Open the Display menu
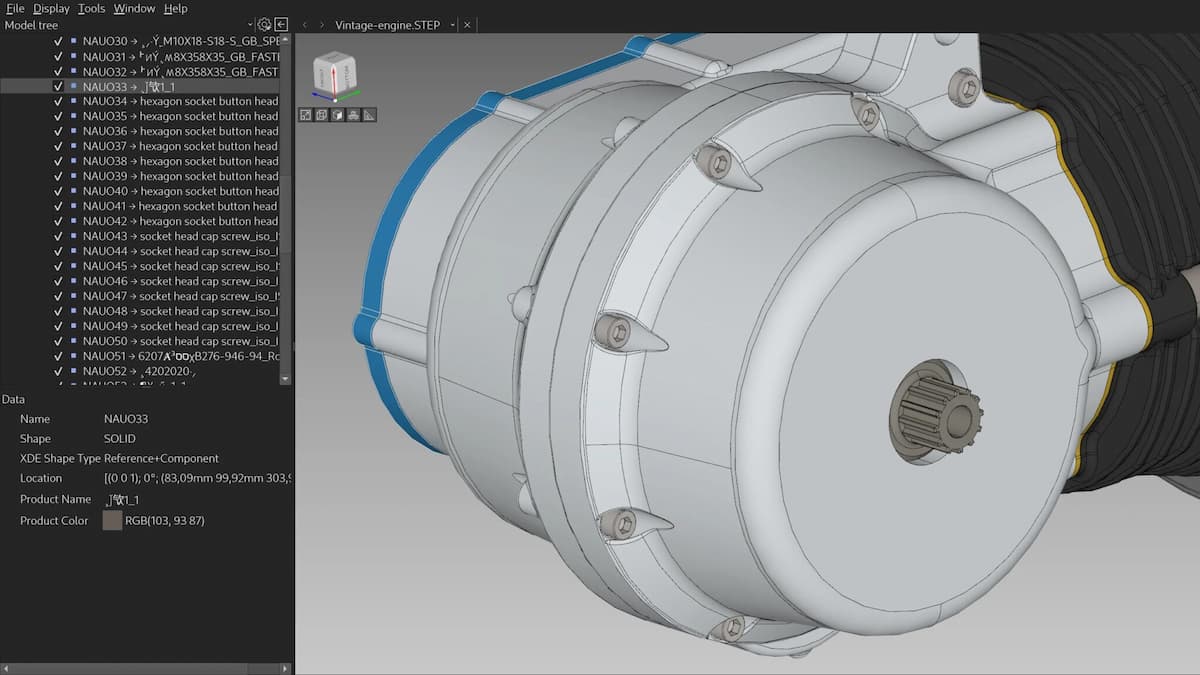Image resolution: width=1200 pixels, height=675 pixels. point(51,8)
